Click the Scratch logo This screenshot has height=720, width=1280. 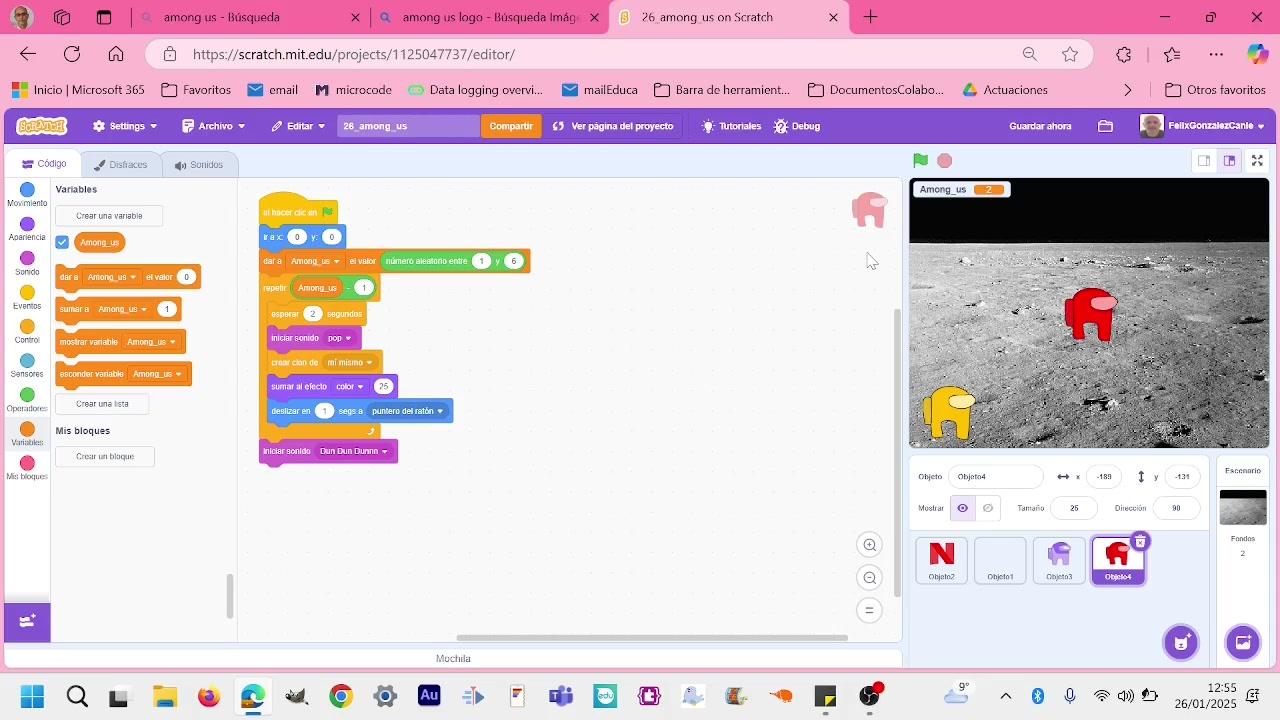(x=42, y=126)
